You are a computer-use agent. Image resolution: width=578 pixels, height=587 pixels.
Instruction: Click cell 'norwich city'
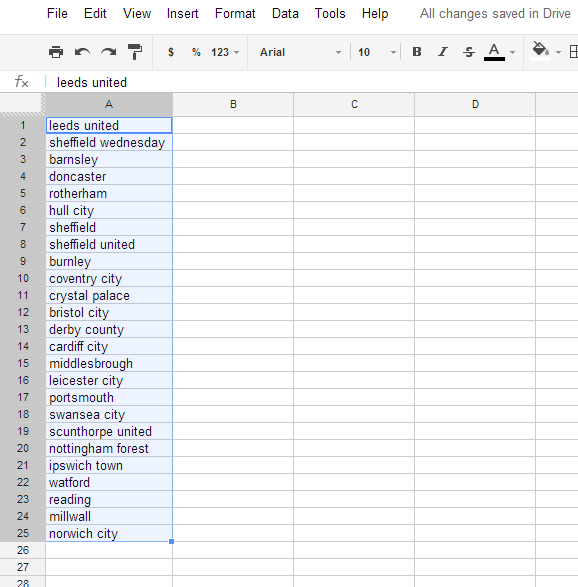click(x=109, y=533)
